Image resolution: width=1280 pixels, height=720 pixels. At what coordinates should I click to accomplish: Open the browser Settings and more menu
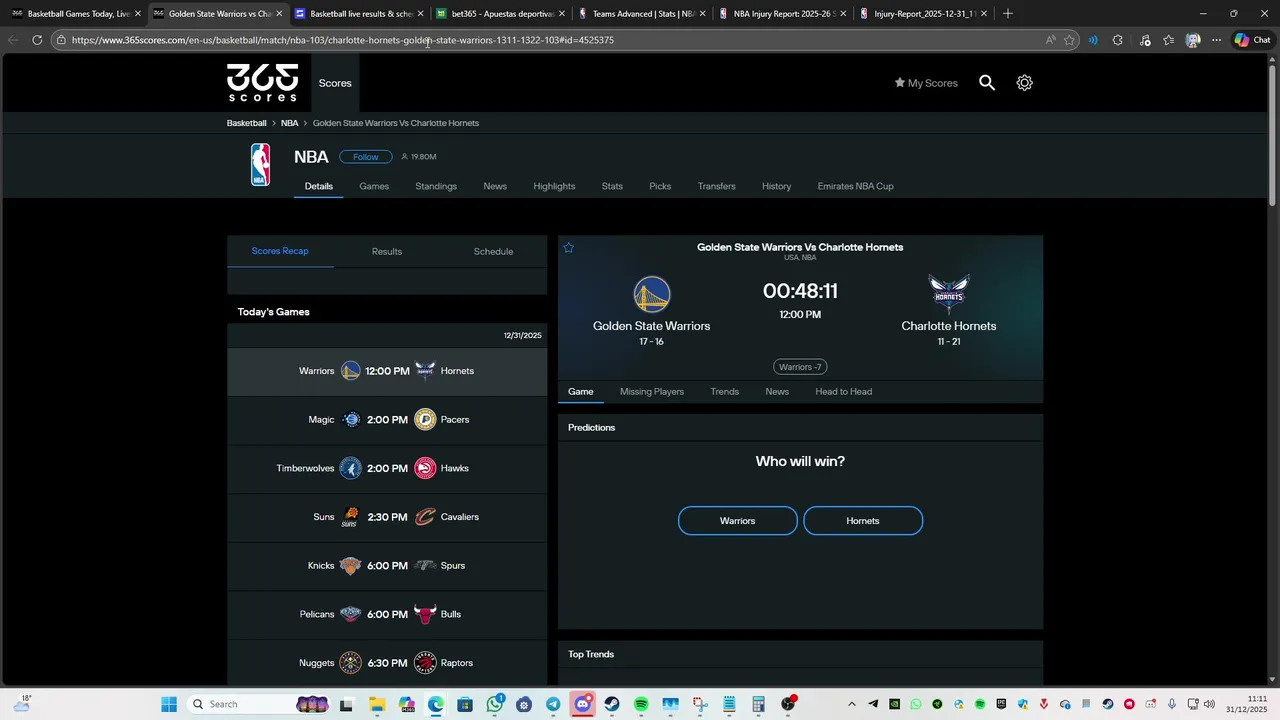(1216, 40)
